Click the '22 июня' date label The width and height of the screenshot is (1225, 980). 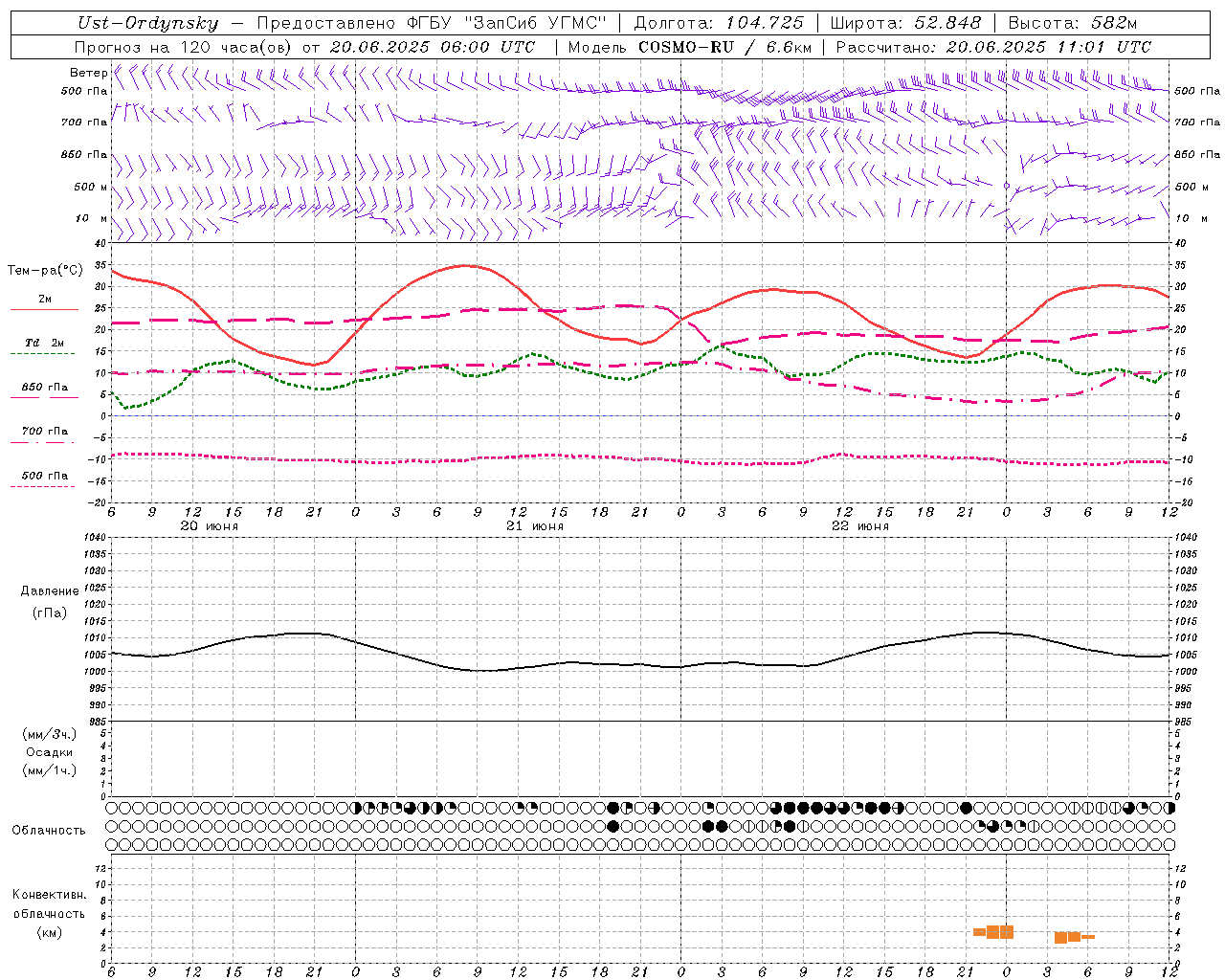(860, 526)
